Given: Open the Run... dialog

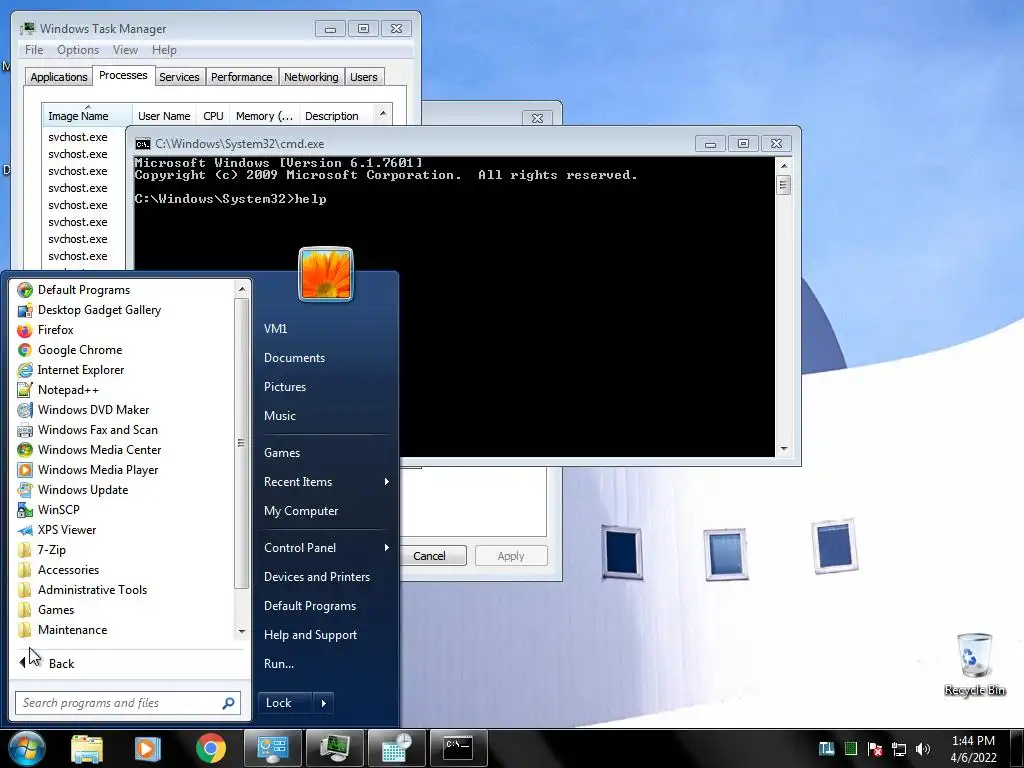Looking at the screenshot, I should (279, 664).
